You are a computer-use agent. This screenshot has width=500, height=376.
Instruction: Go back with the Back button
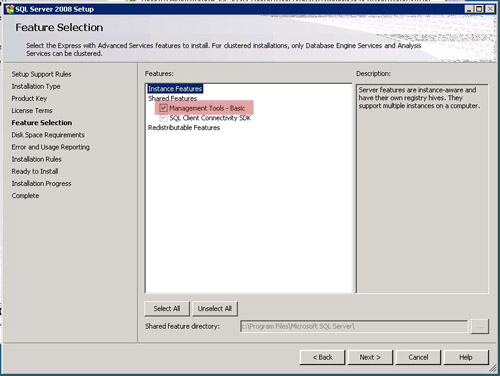(322, 357)
